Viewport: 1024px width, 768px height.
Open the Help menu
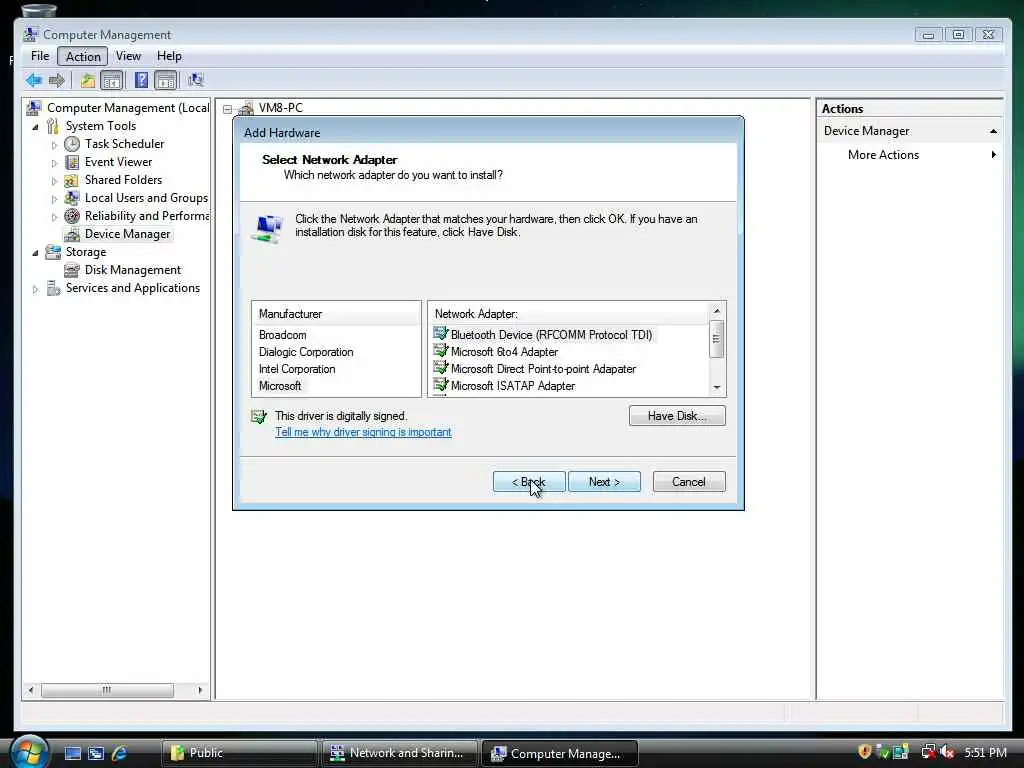tap(169, 56)
